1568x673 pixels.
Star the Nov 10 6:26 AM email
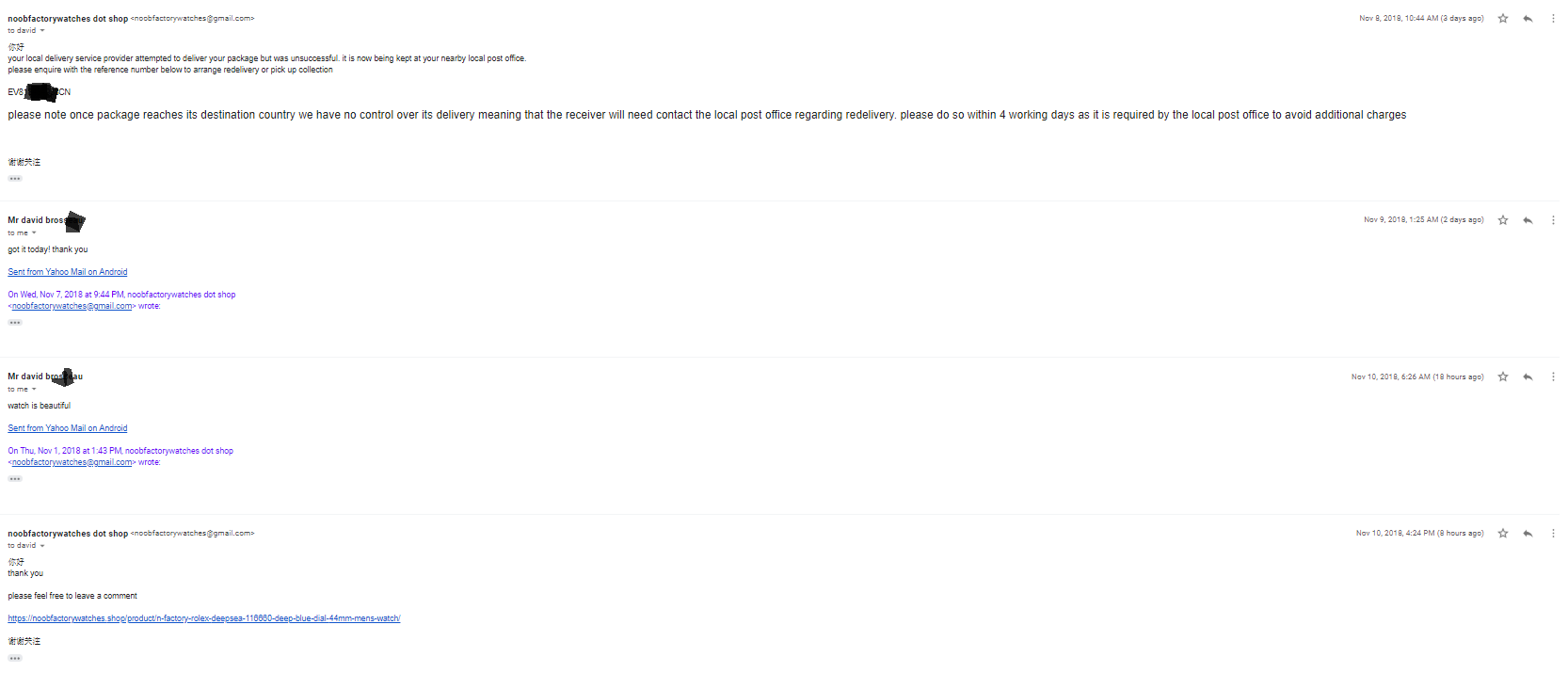point(1503,377)
